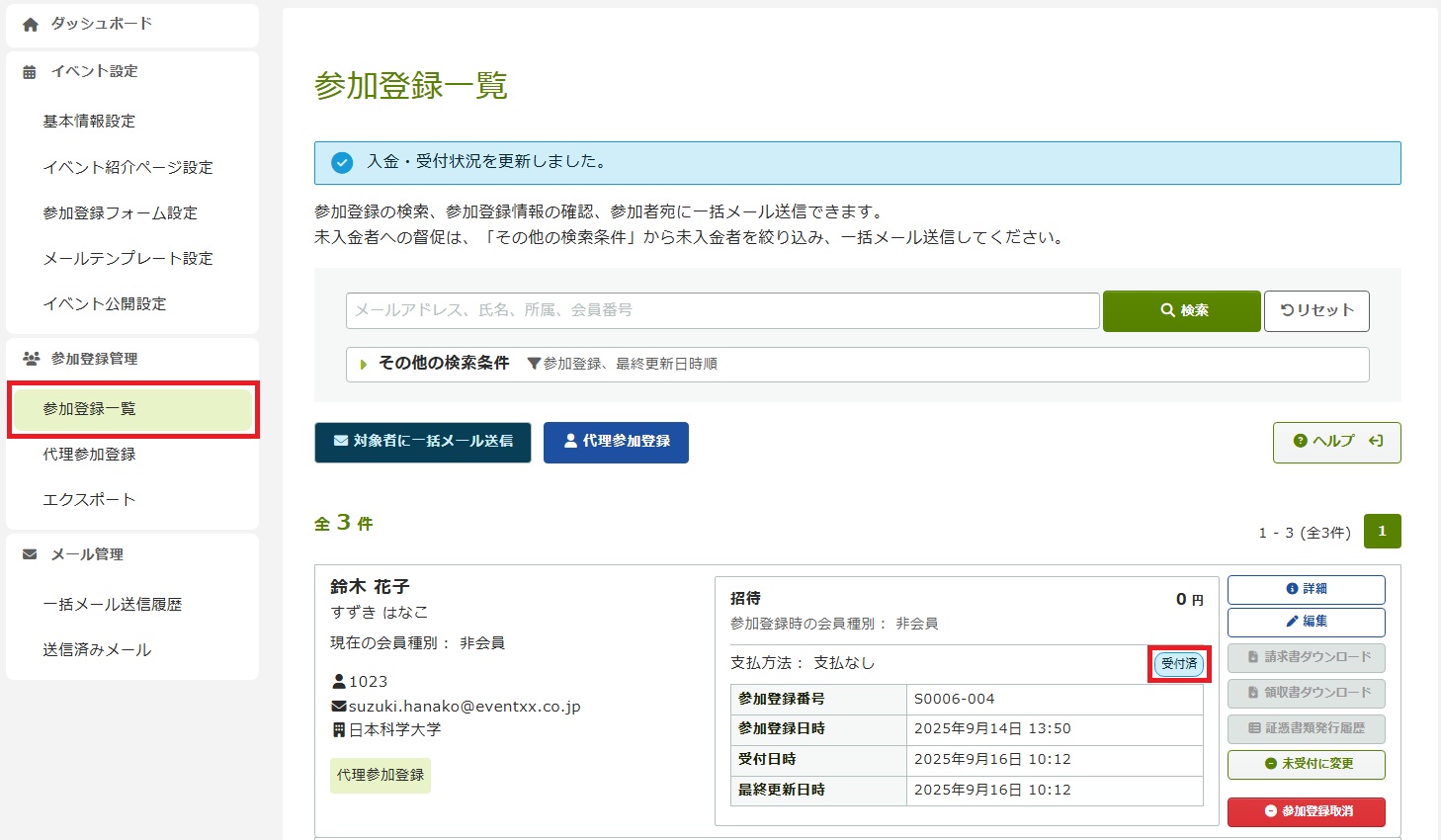This screenshot has height=840, width=1441.
Task: Open エクスポート in the sidebar
Action: coord(89,500)
